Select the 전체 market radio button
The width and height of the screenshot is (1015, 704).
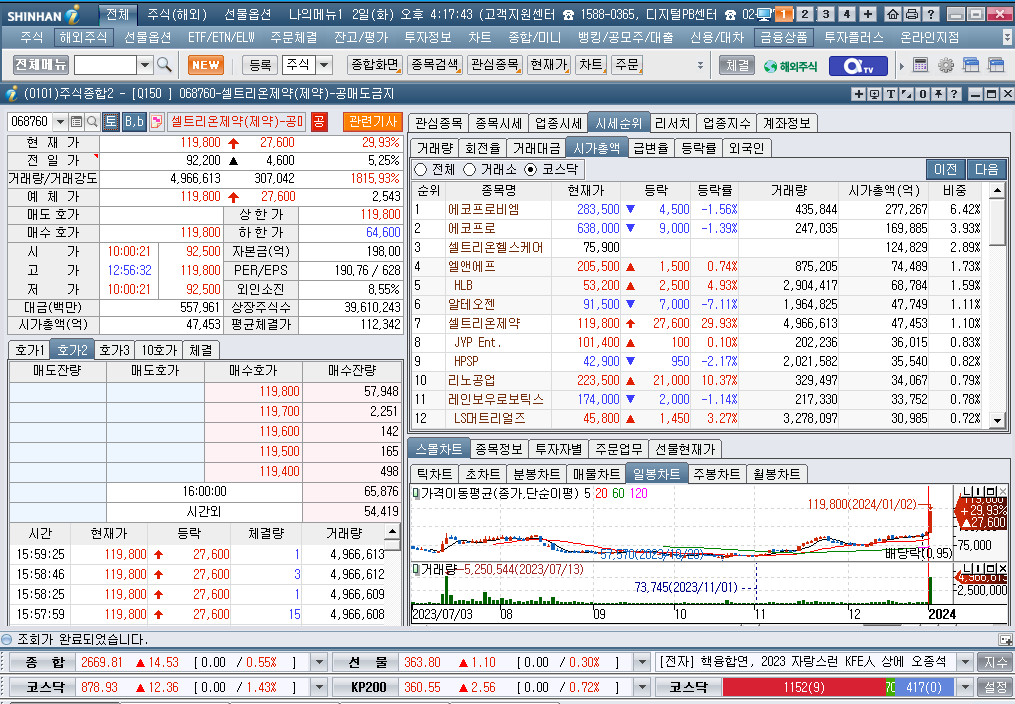(421, 170)
